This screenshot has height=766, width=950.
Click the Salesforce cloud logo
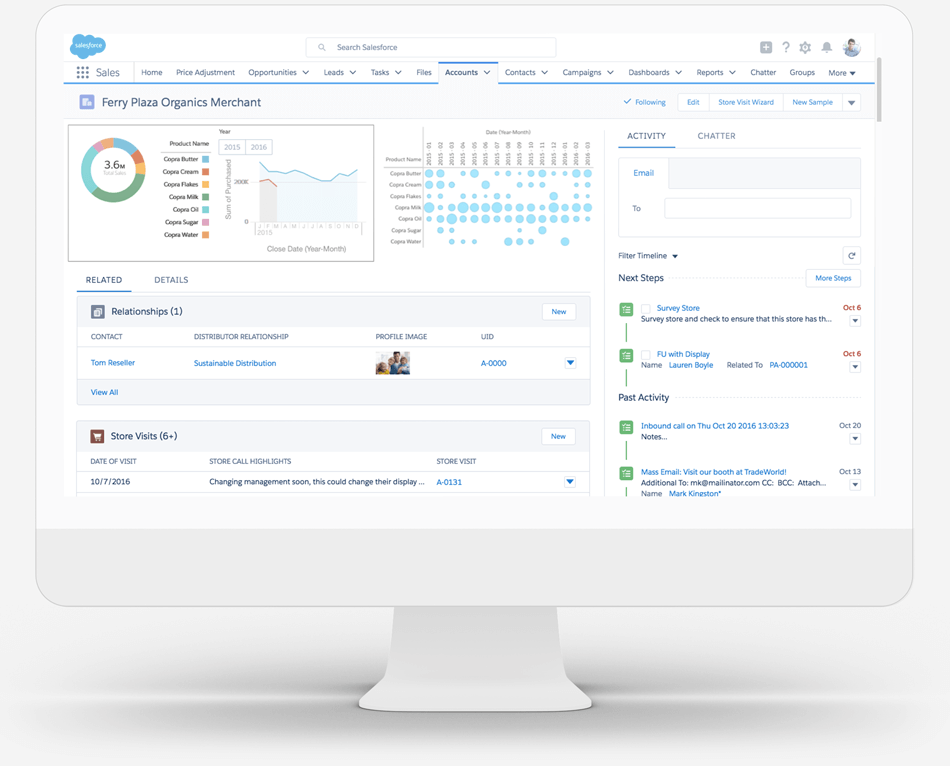[x=88, y=46]
